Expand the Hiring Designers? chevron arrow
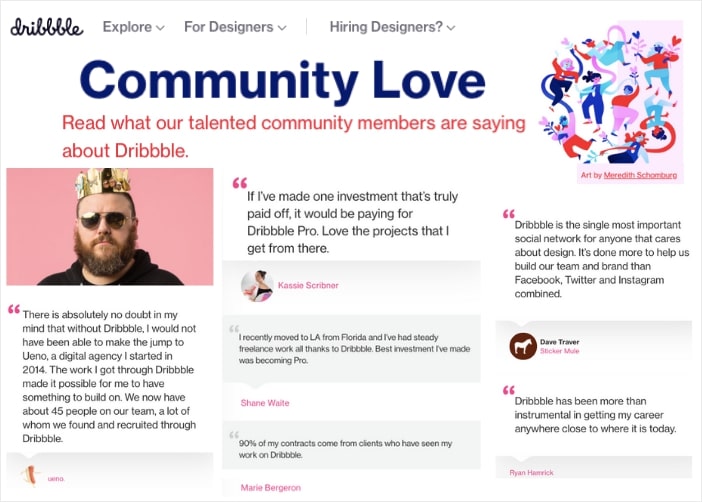This screenshot has width=702, height=502. click(x=451, y=28)
